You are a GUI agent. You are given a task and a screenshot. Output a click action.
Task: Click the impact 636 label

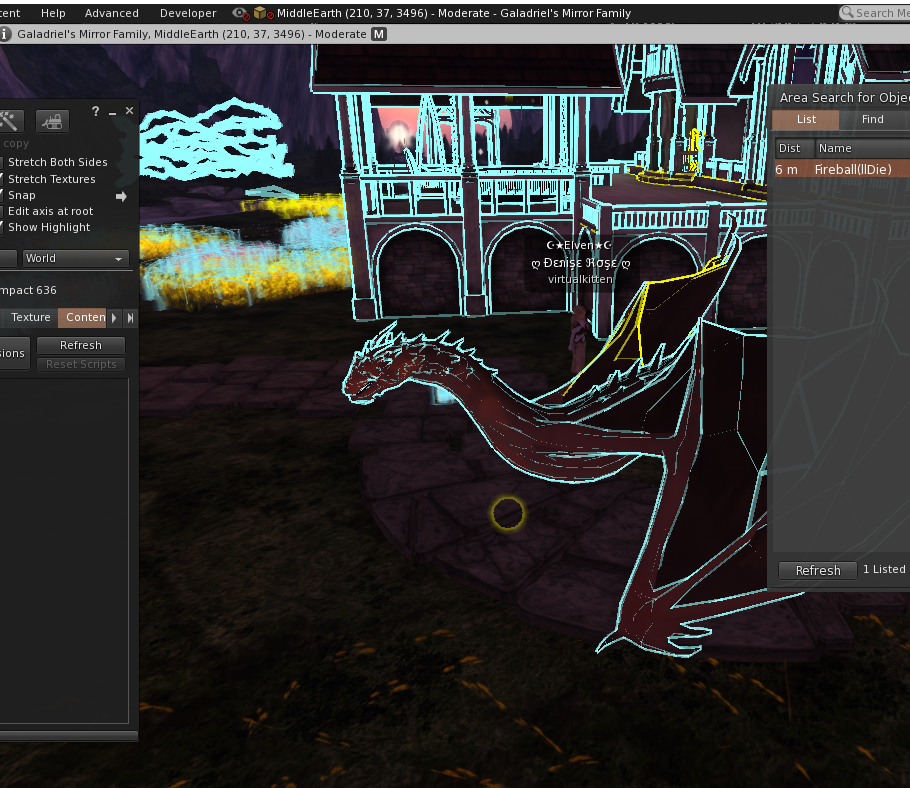click(28, 290)
